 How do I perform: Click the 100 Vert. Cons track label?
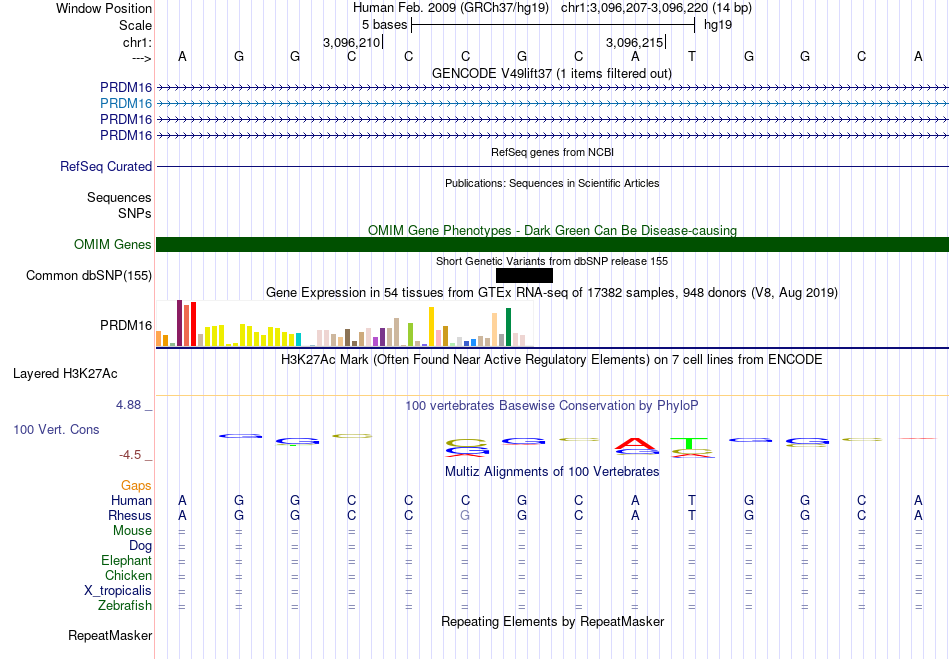(x=56, y=429)
